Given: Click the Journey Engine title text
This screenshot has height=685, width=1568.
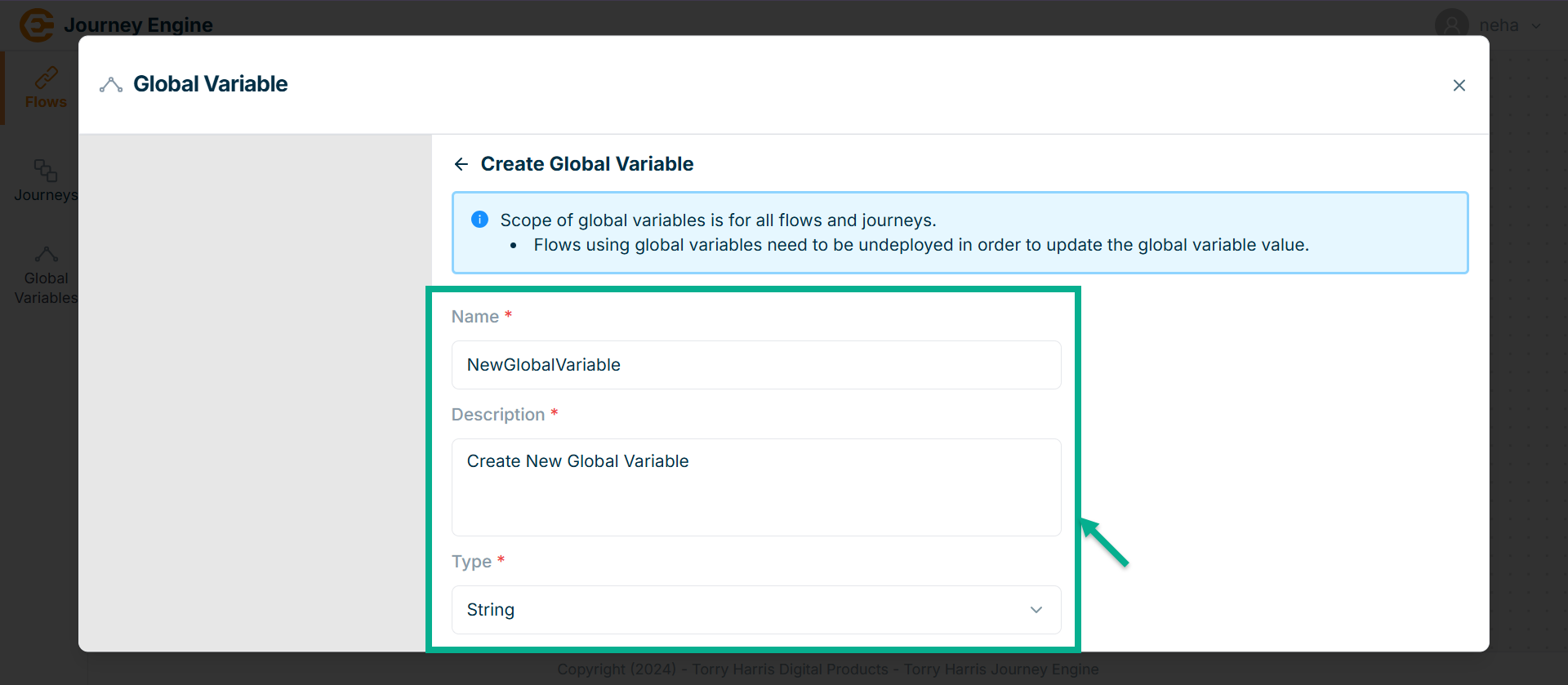Looking at the screenshot, I should point(138,25).
